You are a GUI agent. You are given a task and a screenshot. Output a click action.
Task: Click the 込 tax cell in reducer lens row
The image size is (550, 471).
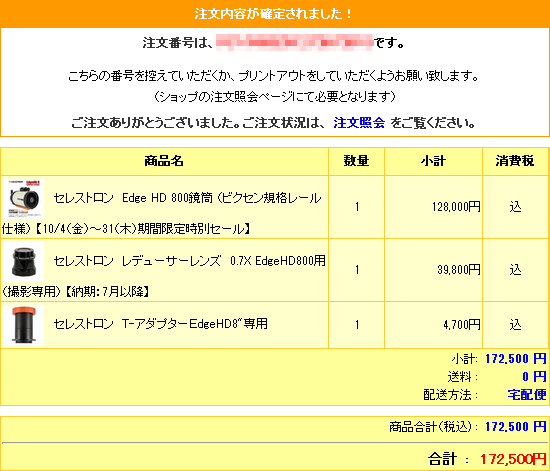515,270
